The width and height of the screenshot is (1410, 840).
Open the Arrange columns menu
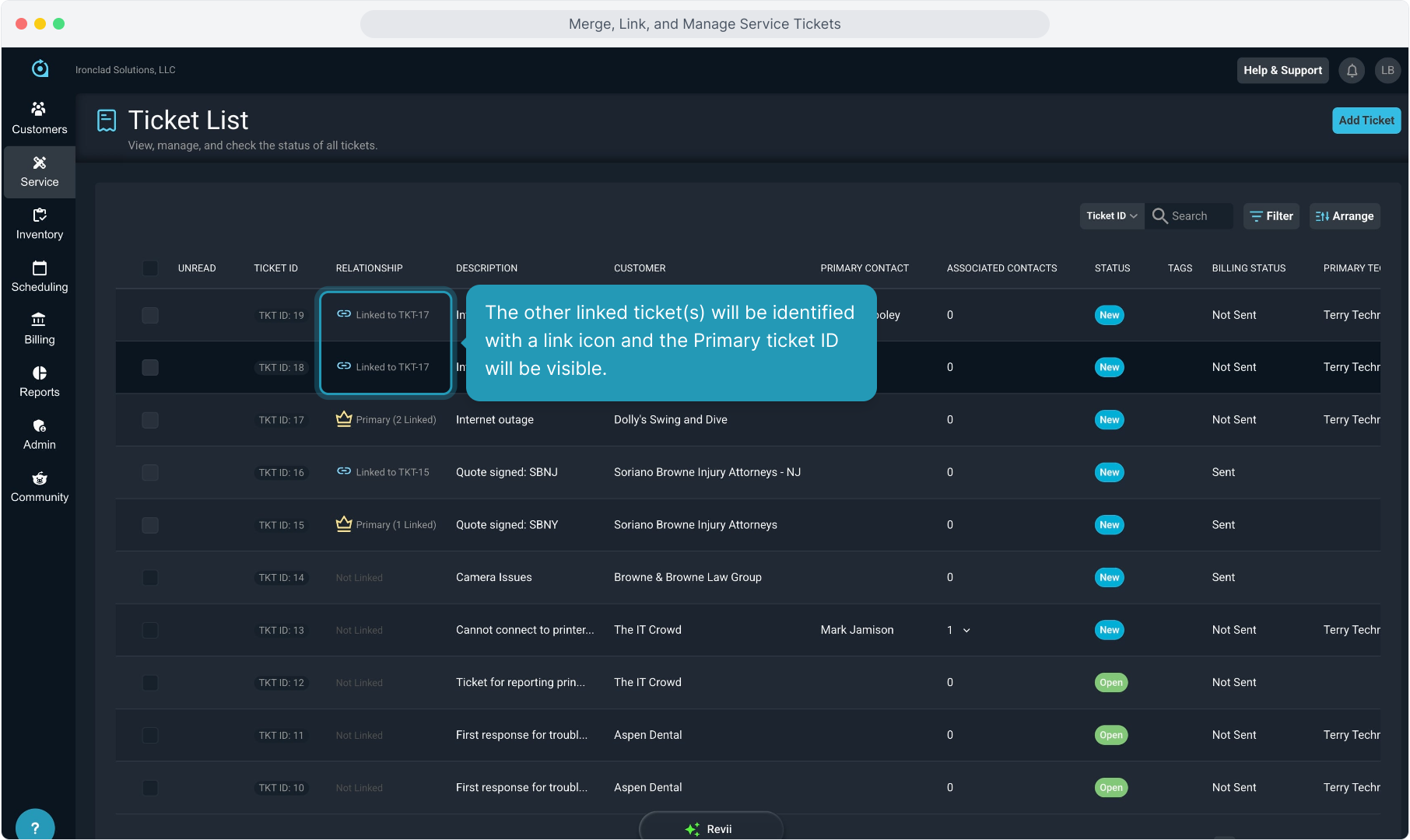1345,216
